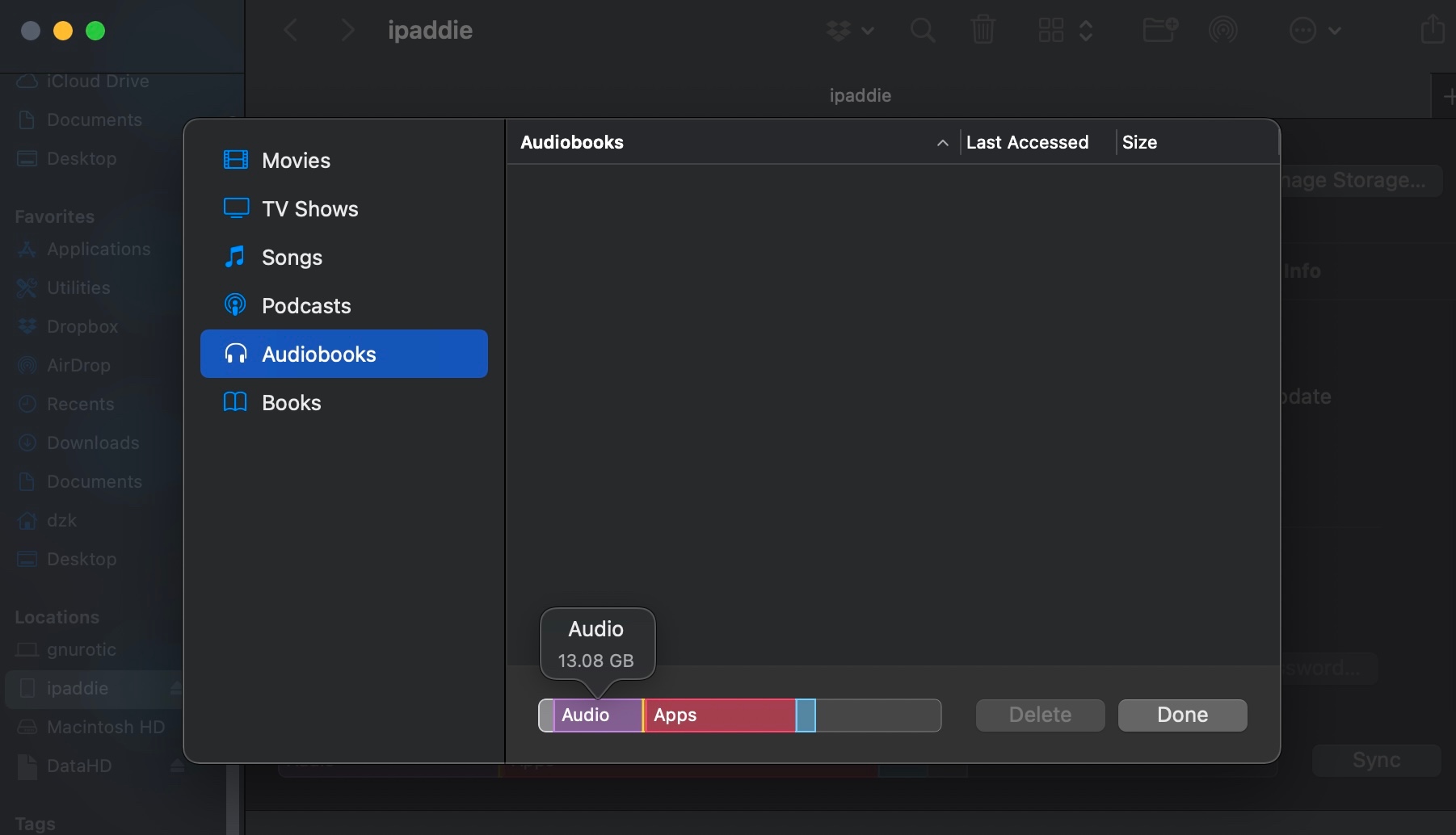The image size is (1456, 835).
Task: Click the ipaddie tab title
Action: [x=861, y=95]
